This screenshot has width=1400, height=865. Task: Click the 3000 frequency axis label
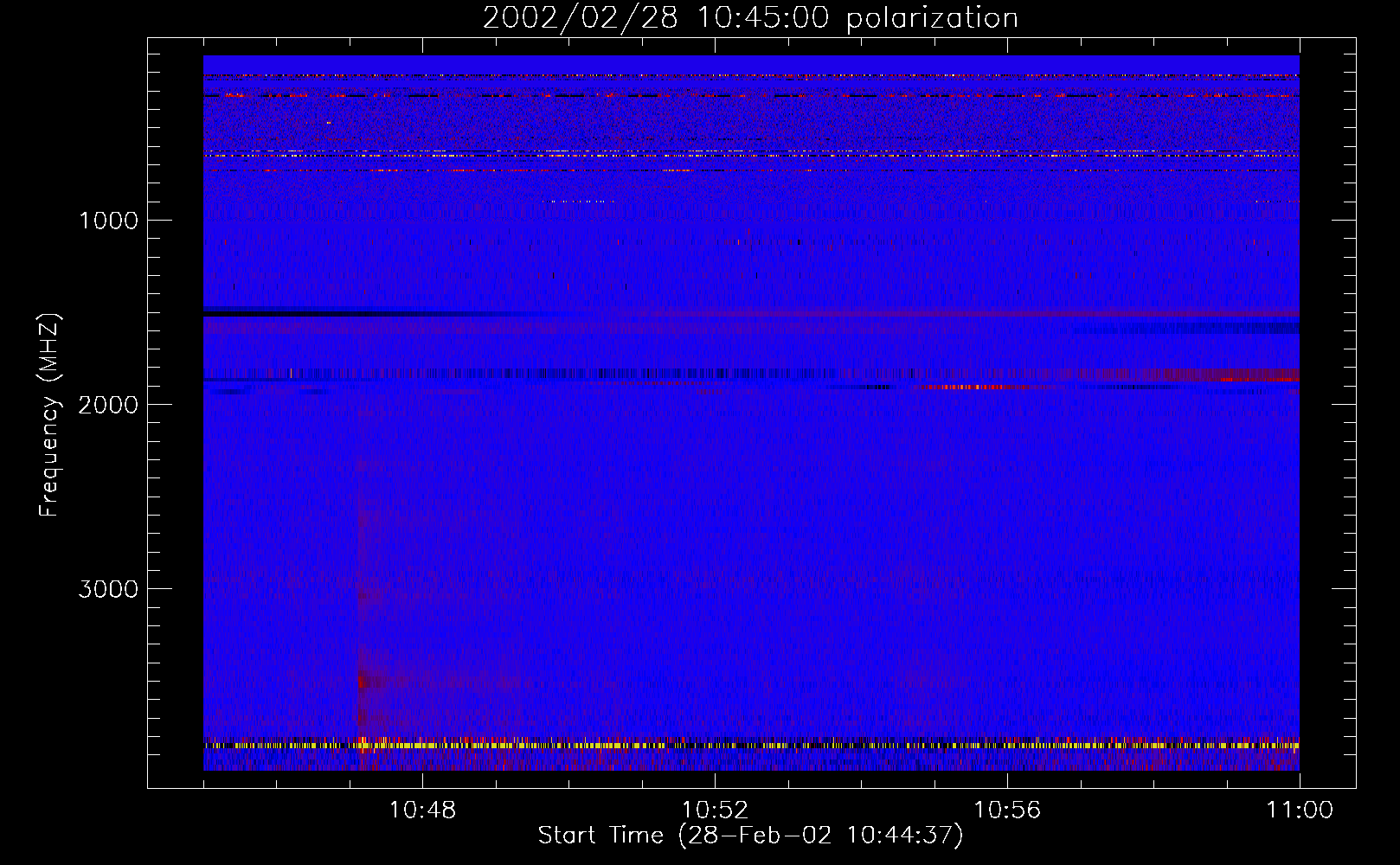click(108, 589)
